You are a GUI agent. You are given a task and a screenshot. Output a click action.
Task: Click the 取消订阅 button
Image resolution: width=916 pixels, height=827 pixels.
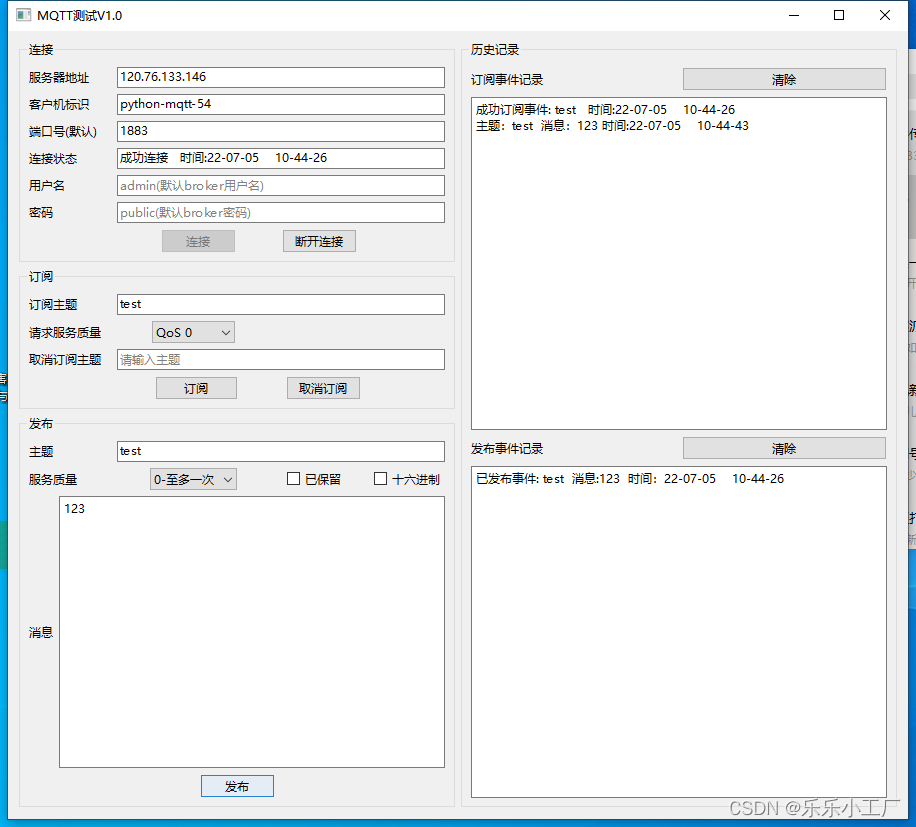click(323, 388)
